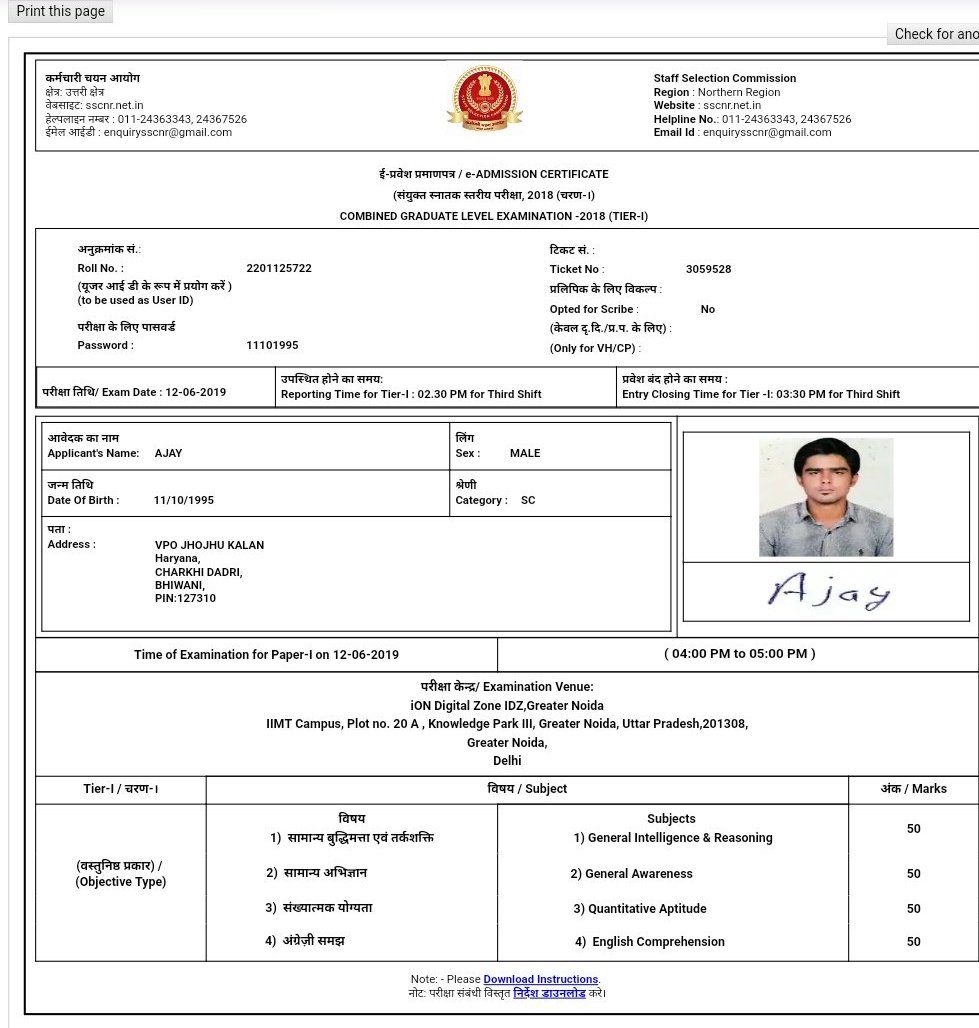Open the Download Instructions link
This screenshot has height=1028, width=979.
pyautogui.click(x=540, y=979)
